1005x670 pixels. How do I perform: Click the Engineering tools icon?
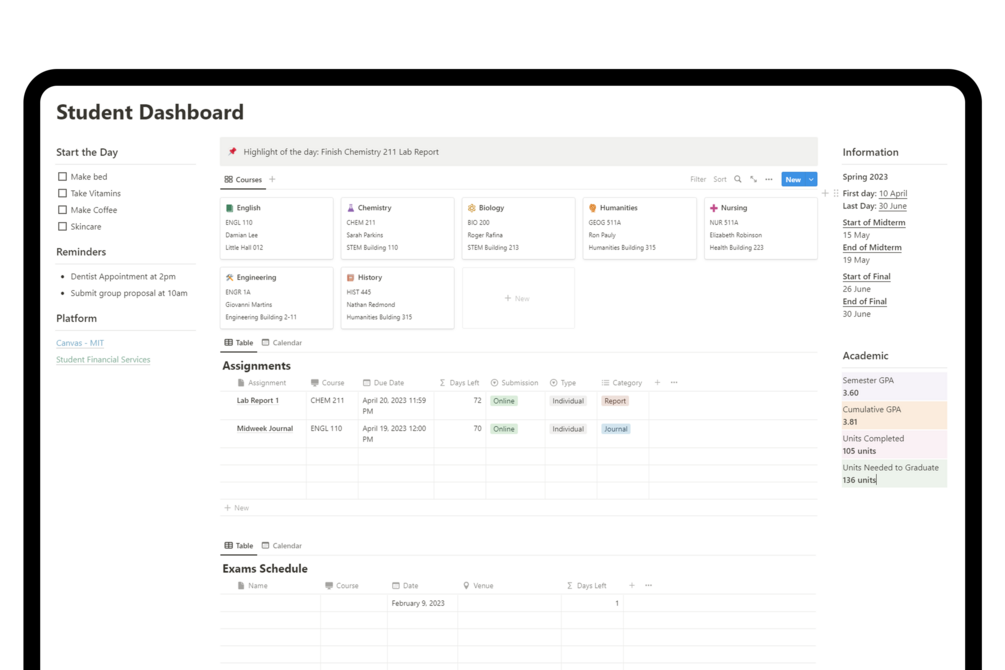point(229,278)
